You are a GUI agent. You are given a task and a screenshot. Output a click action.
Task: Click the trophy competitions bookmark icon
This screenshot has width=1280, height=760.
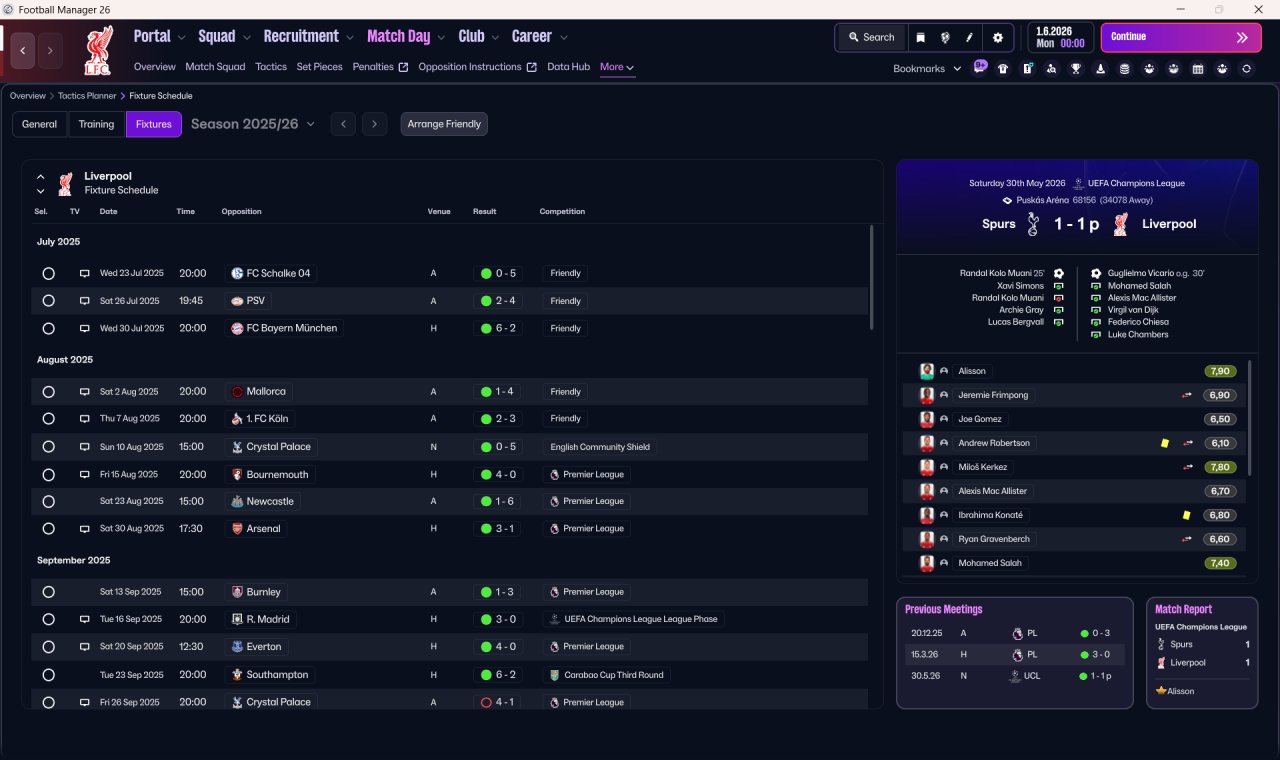[x=1076, y=69]
